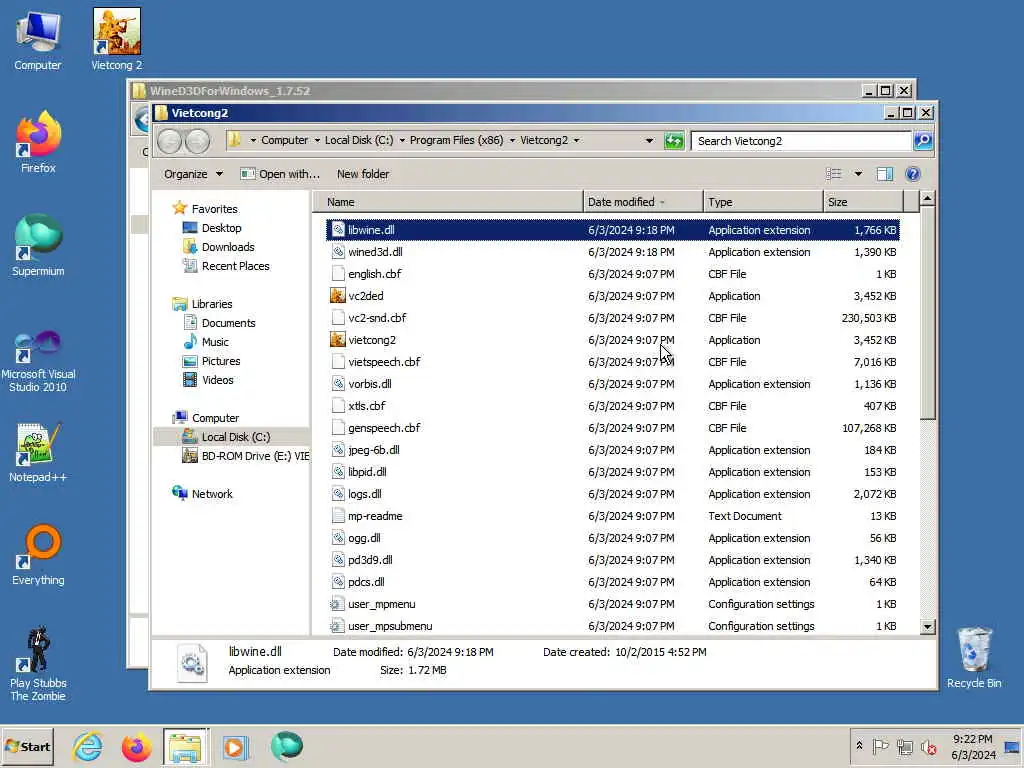The width and height of the screenshot is (1024, 768).
Task: Launch Firefox from the desktop
Action: 38,142
